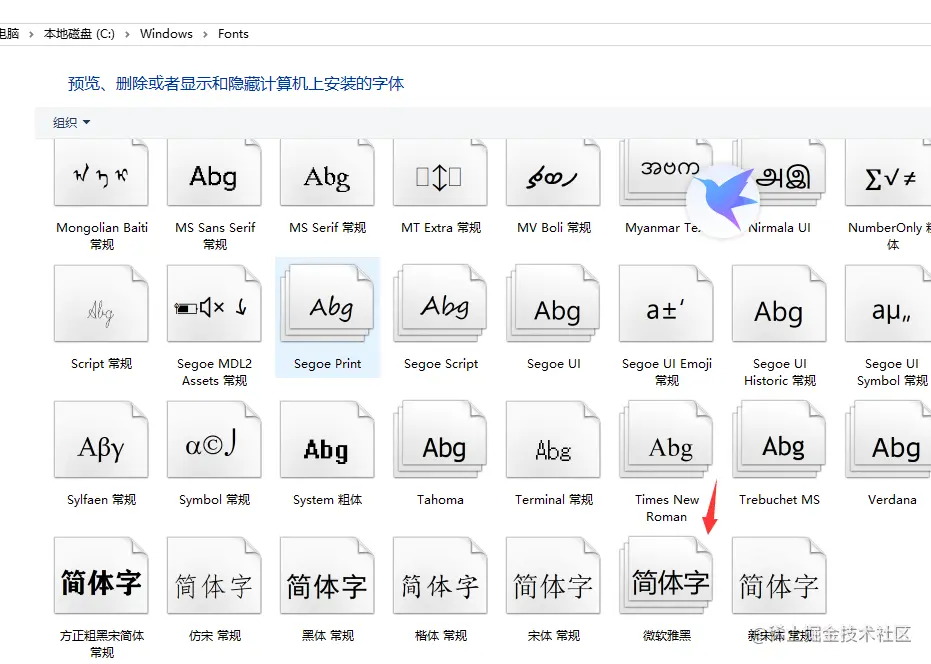Click the MV Boli 常规 label

(554, 227)
